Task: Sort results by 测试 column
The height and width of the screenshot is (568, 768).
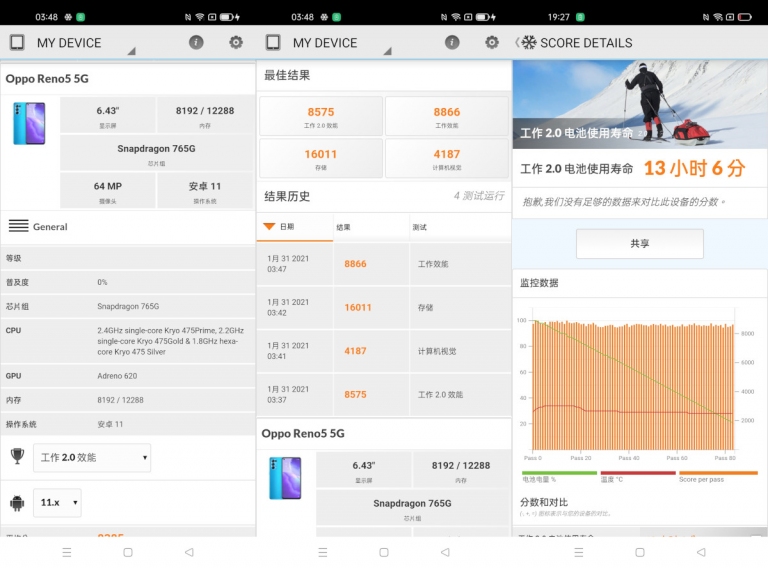Action: pyautogui.click(x=460, y=227)
